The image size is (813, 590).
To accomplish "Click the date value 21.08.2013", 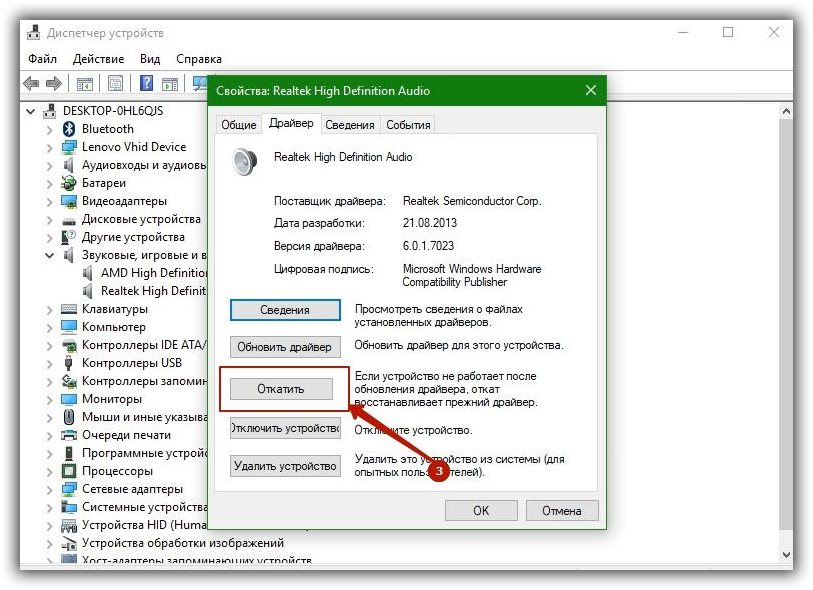I will click(430, 223).
